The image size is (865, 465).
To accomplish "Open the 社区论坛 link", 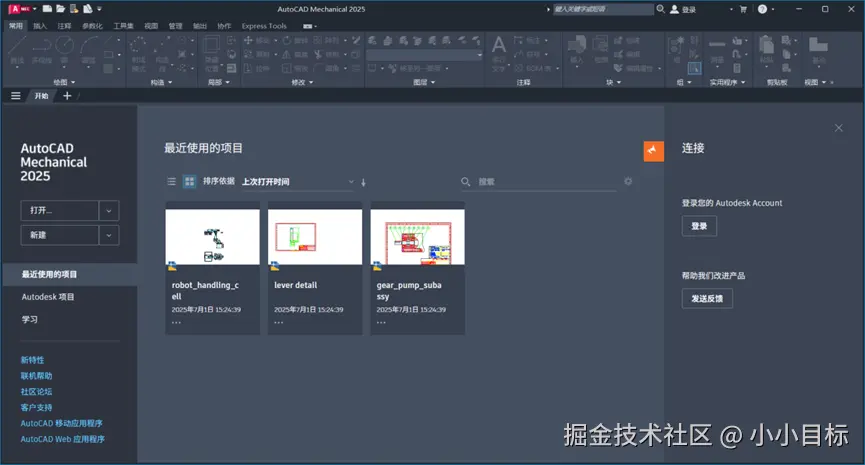I will [36, 392].
